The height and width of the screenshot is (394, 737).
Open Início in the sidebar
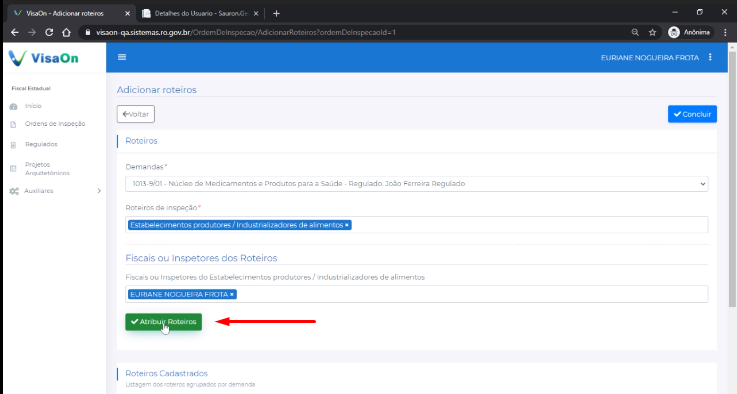pyautogui.click(x=33, y=106)
